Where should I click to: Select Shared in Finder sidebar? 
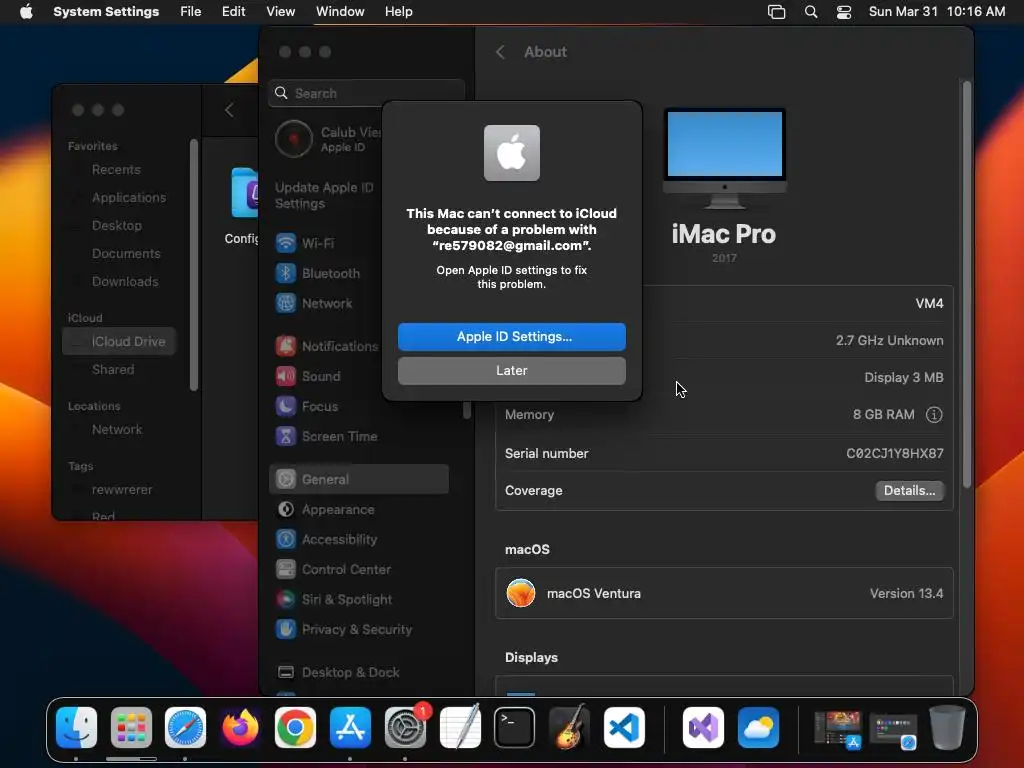pyautogui.click(x=113, y=370)
